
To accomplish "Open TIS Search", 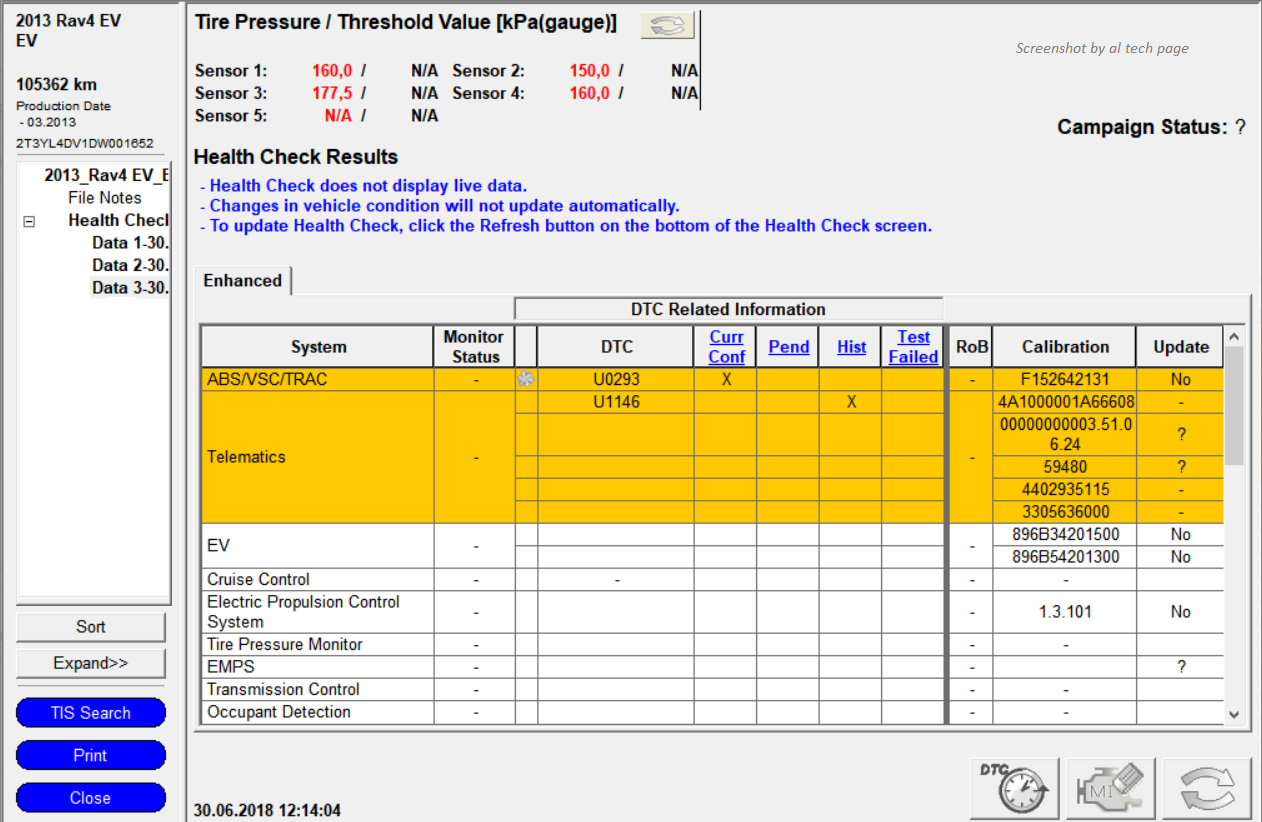I will coord(91,713).
